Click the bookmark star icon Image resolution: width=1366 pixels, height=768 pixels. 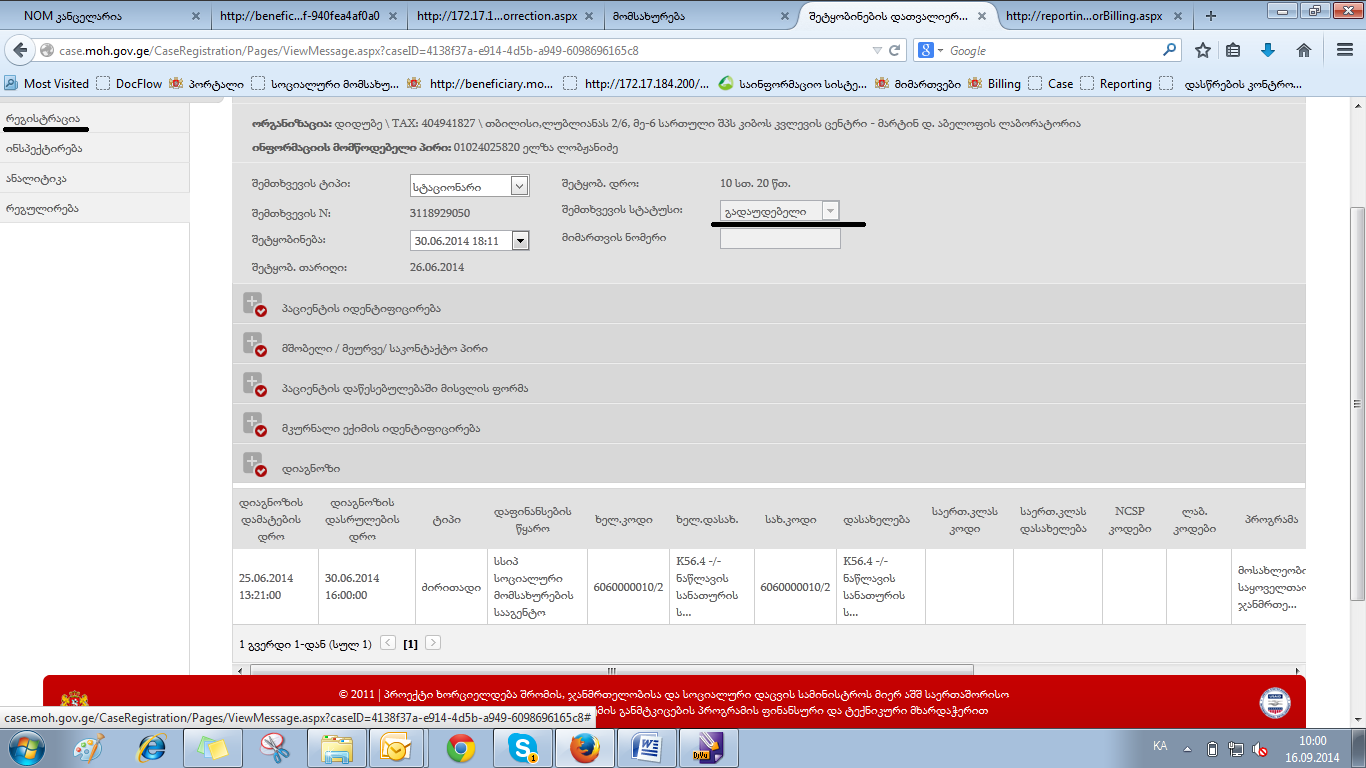[x=1203, y=50]
